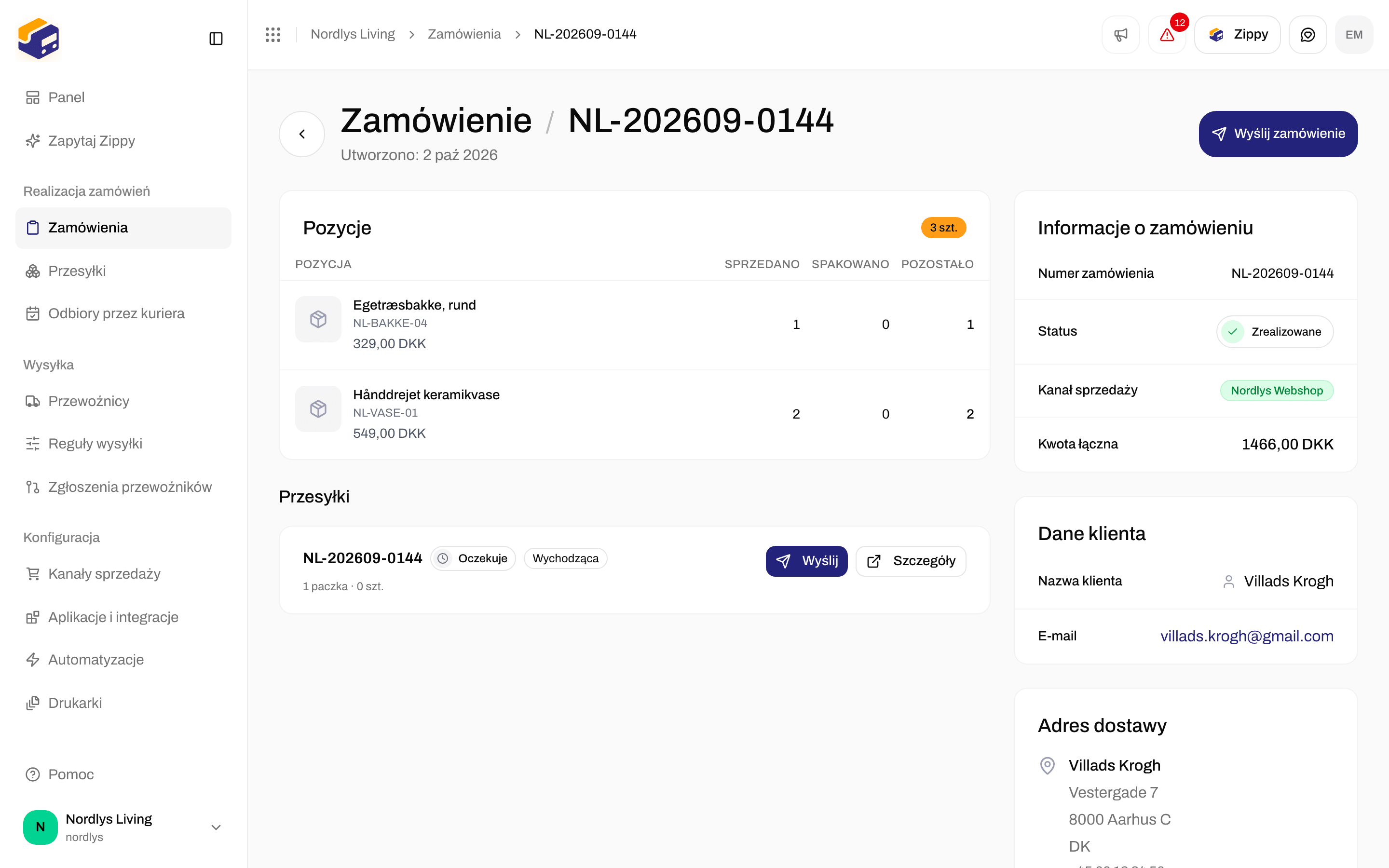Open Zapytaj Zippy in the sidebar
The height and width of the screenshot is (868, 1389).
pos(123,141)
